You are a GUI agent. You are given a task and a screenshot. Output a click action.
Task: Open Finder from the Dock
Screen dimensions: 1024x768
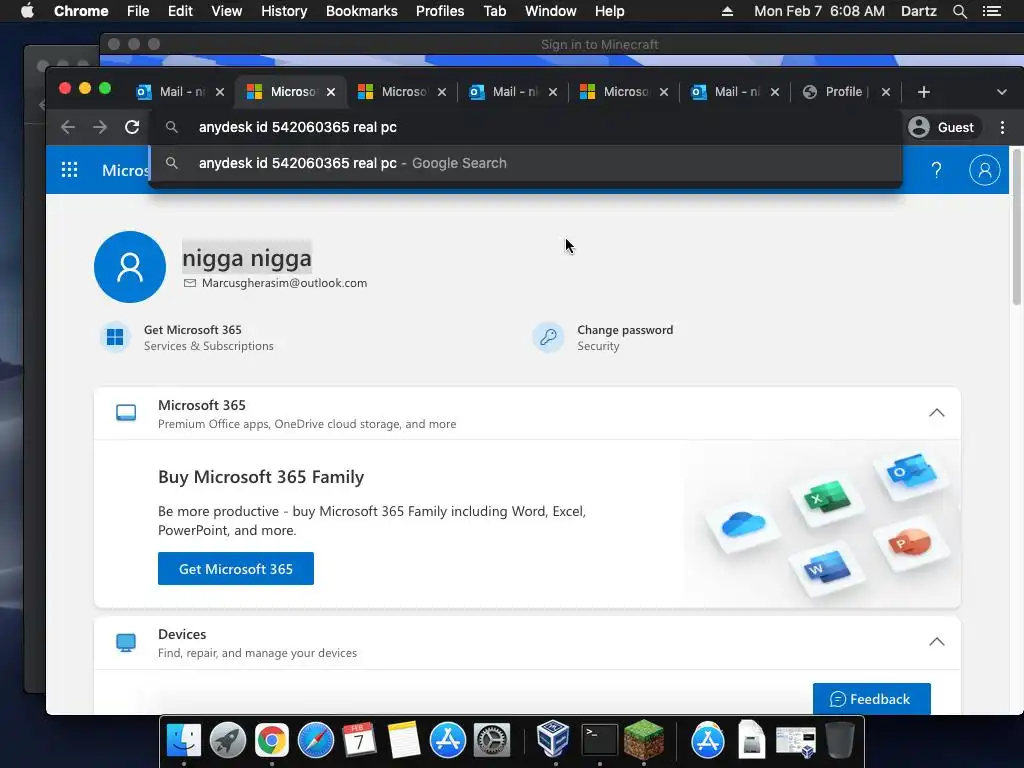pyautogui.click(x=184, y=740)
